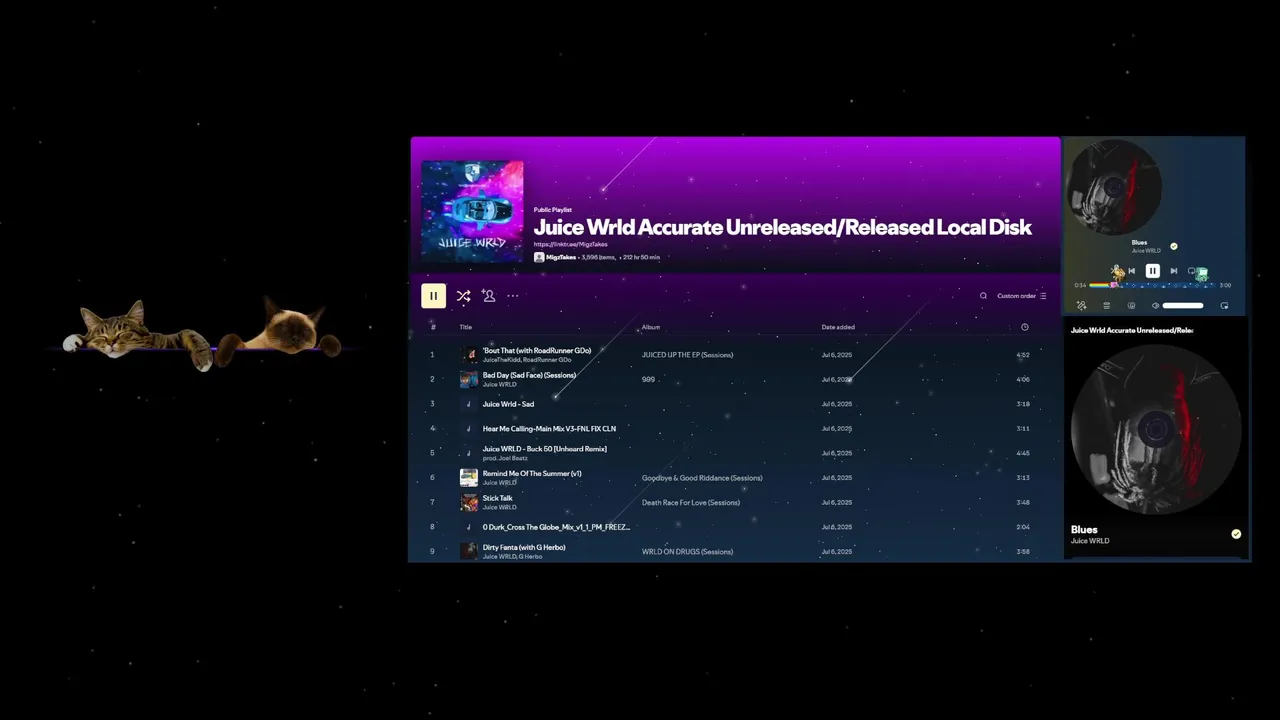
Task: Sort tracks by Album column header
Action: coord(651,327)
